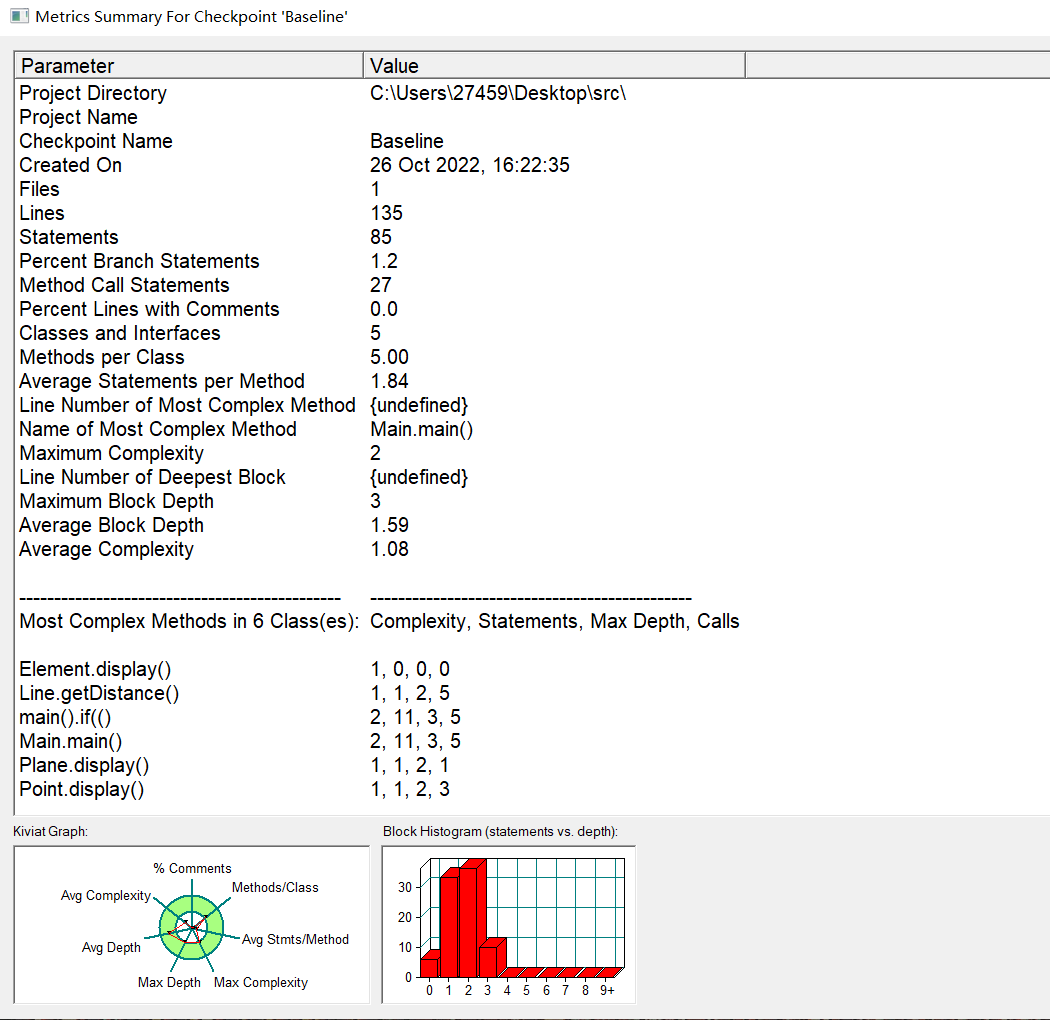Select the Element.display() method row
1050x1020 pixels.
click(x=95, y=670)
